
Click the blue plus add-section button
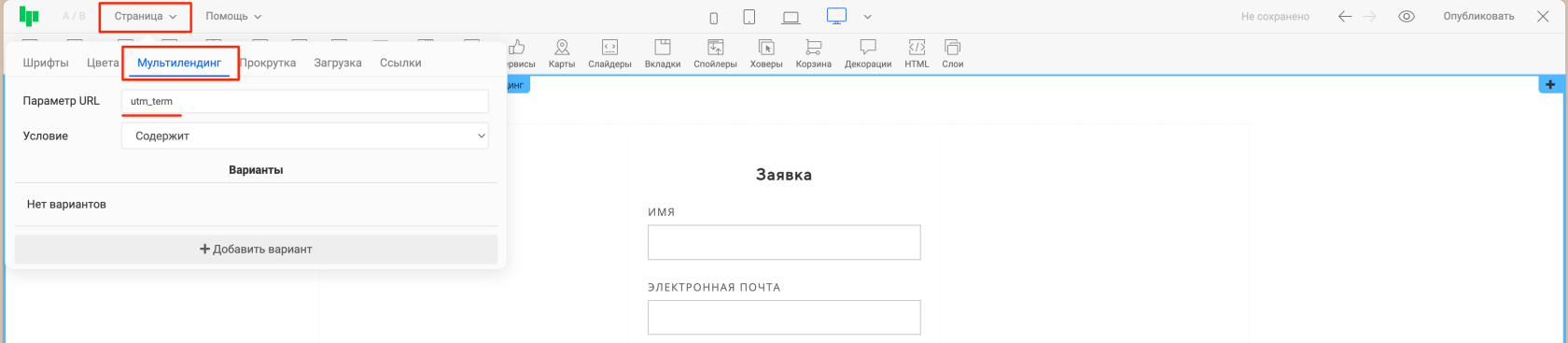pos(1550,84)
